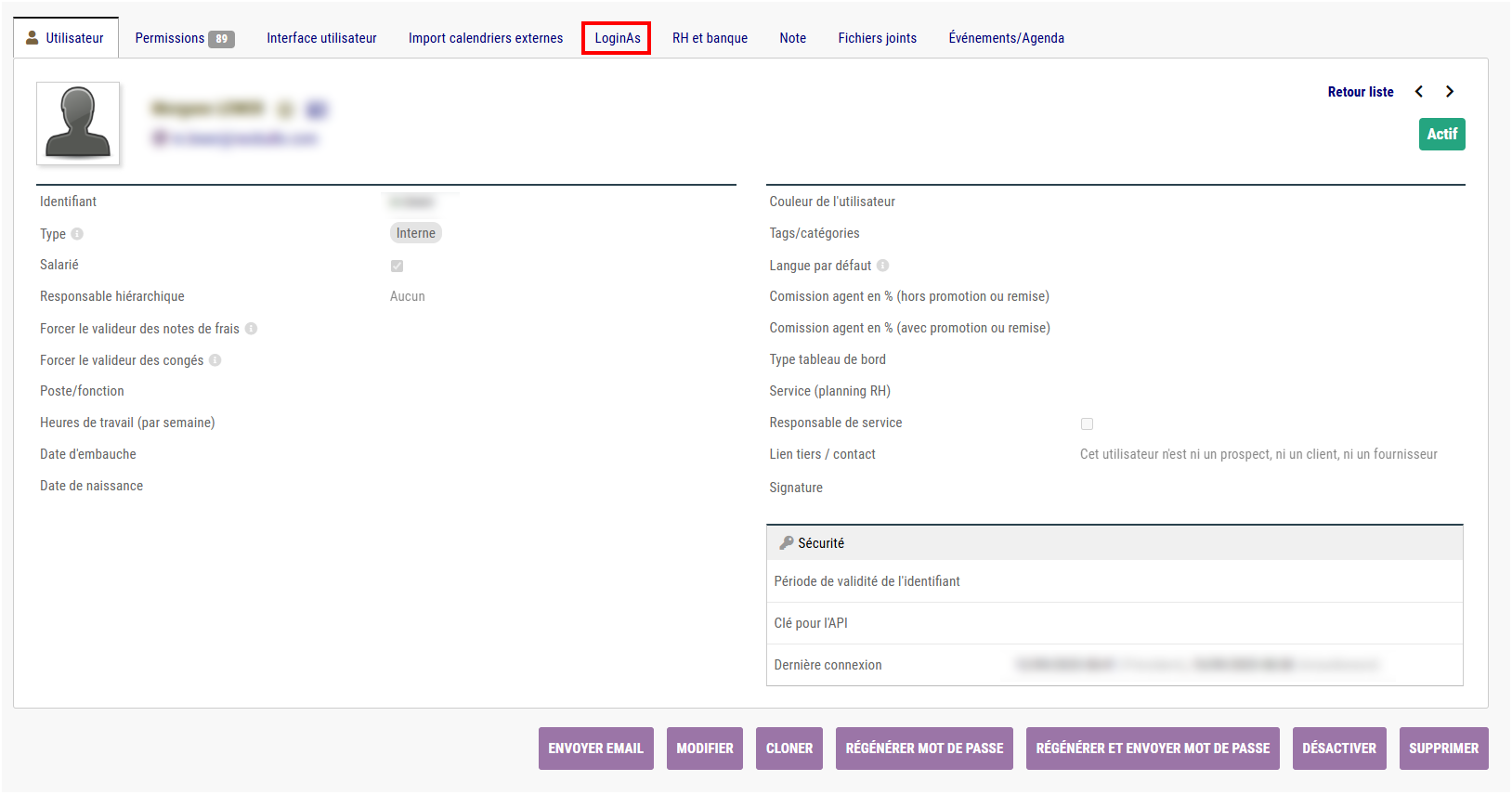The width and height of the screenshot is (1512, 794).
Task: Click the Poste/fonction label
Action: tap(82, 391)
